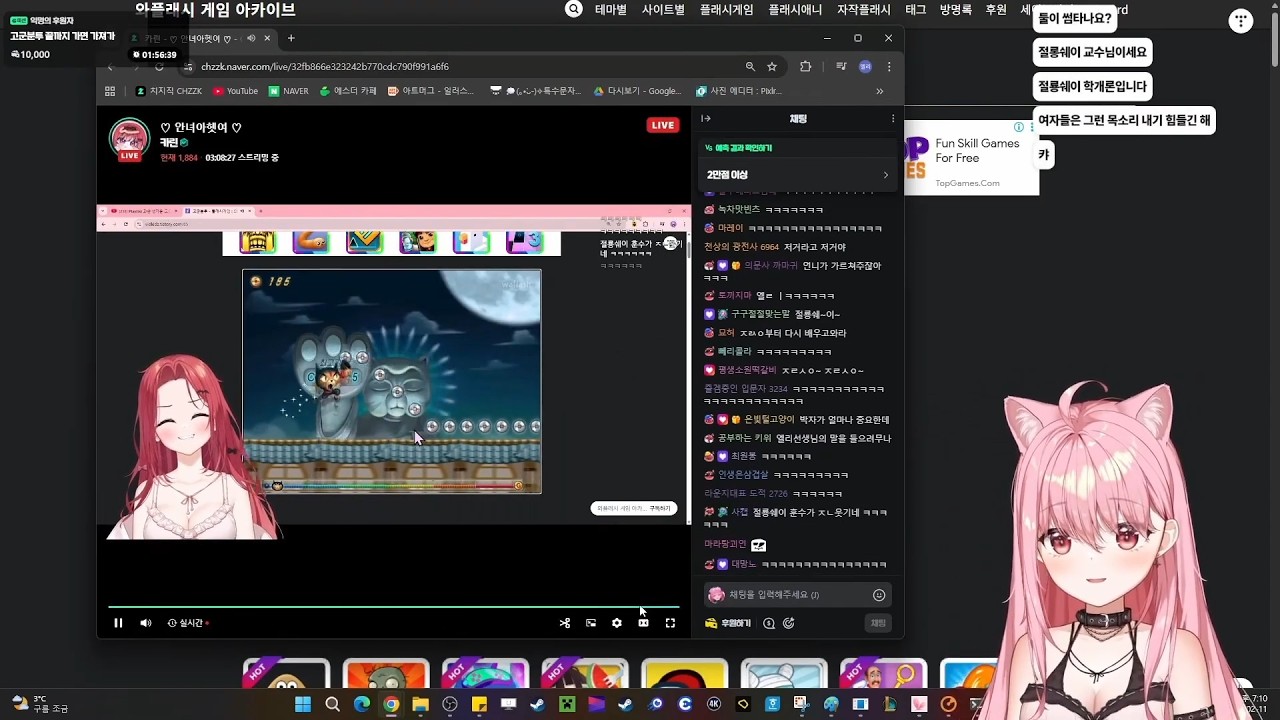Click the chat send 채팅 button
The height and width of the screenshot is (720, 1280).
click(878, 623)
